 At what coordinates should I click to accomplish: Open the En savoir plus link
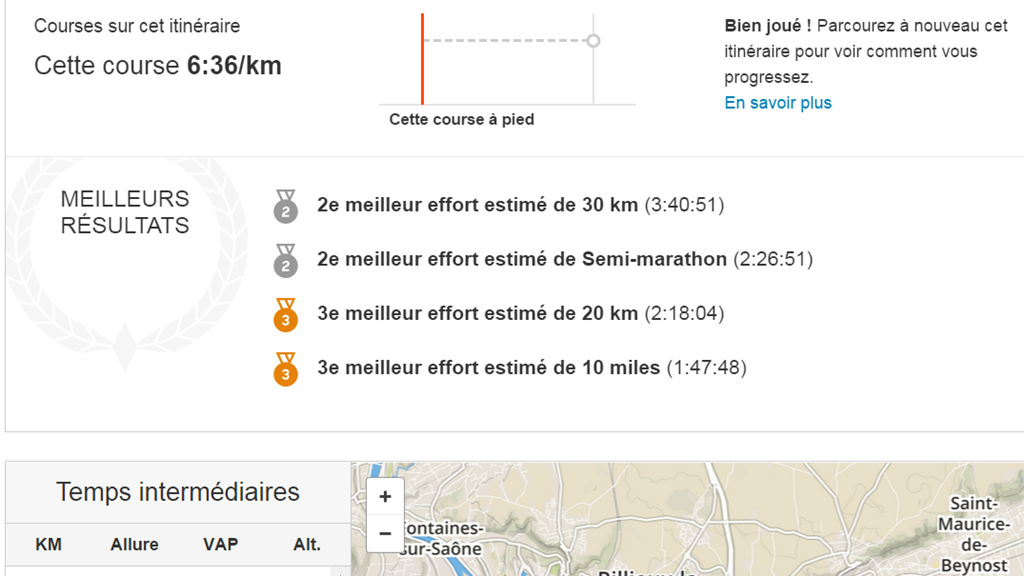(x=778, y=103)
